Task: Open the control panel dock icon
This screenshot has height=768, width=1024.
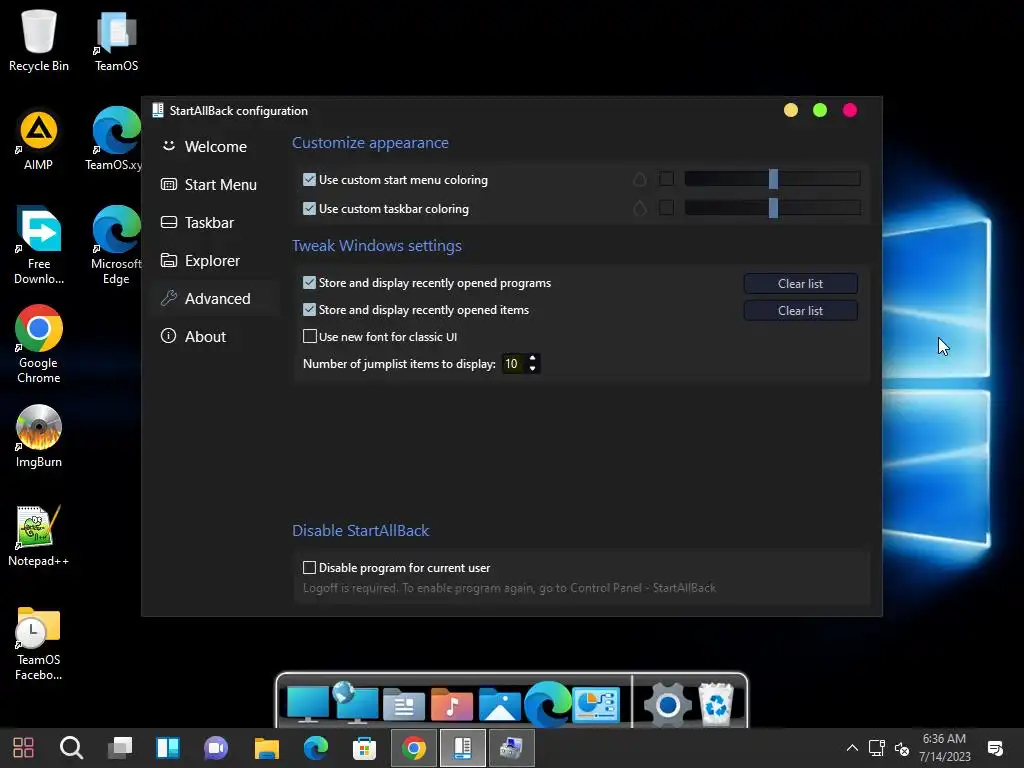Action: click(x=596, y=704)
